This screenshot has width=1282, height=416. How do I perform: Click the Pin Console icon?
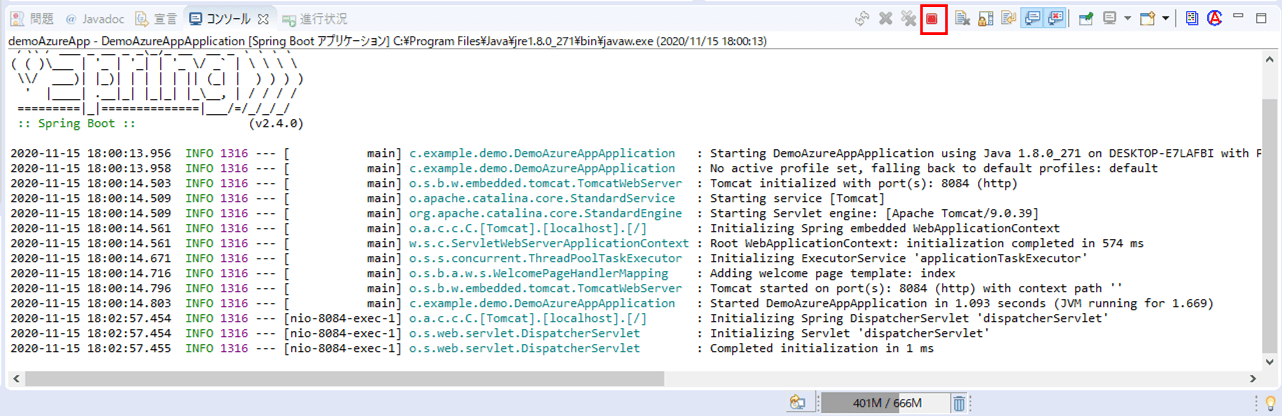coord(1085,19)
